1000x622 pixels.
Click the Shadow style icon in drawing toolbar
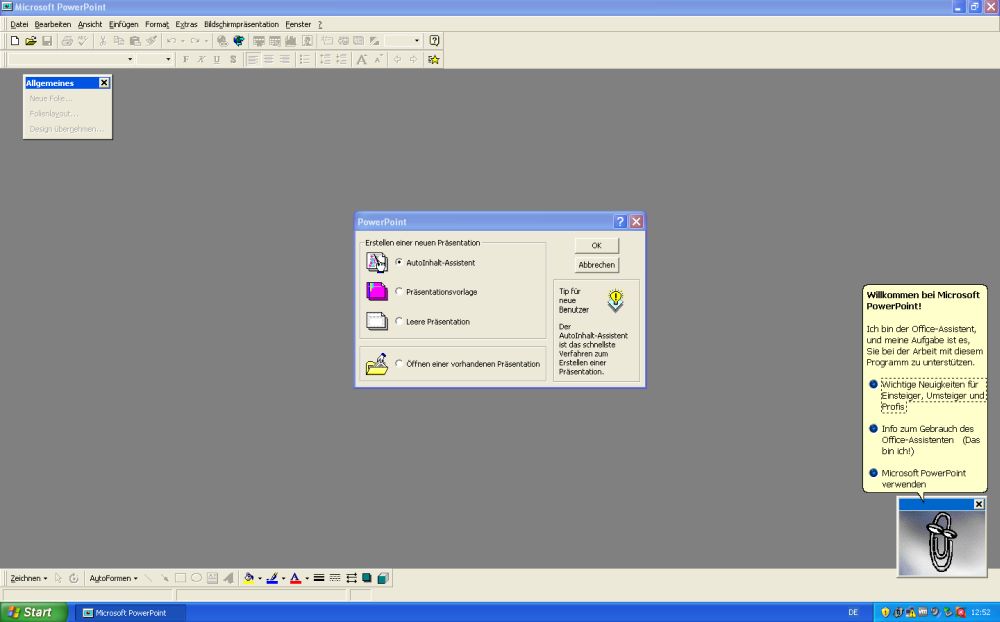(367, 578)
